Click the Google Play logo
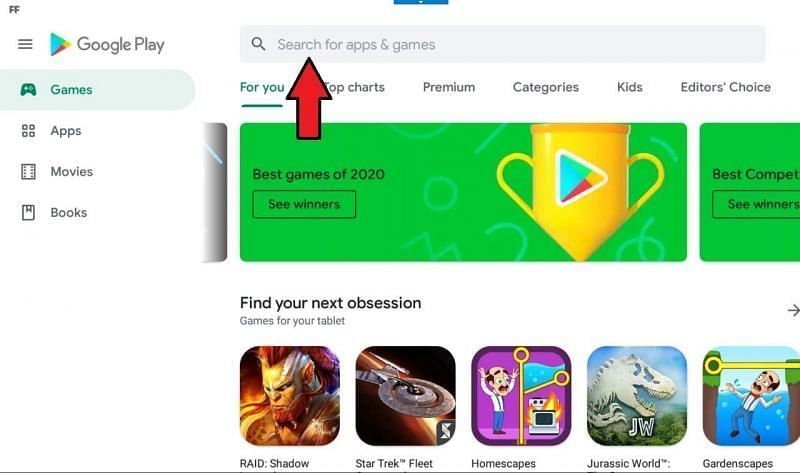 coord(107,44)
